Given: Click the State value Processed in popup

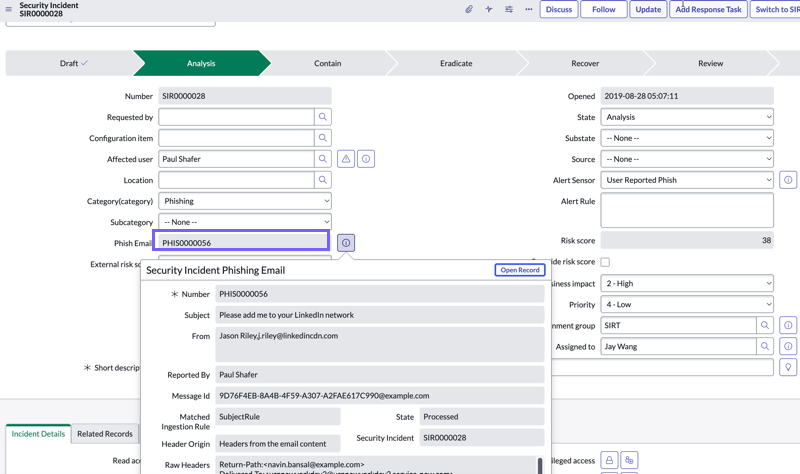Looking at the screenshot, I should pyautogui.click(x=482, y=416).
